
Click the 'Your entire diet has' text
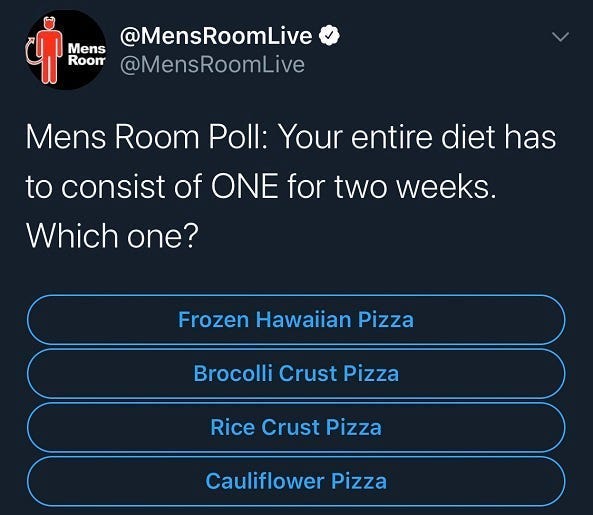[417, 137]
